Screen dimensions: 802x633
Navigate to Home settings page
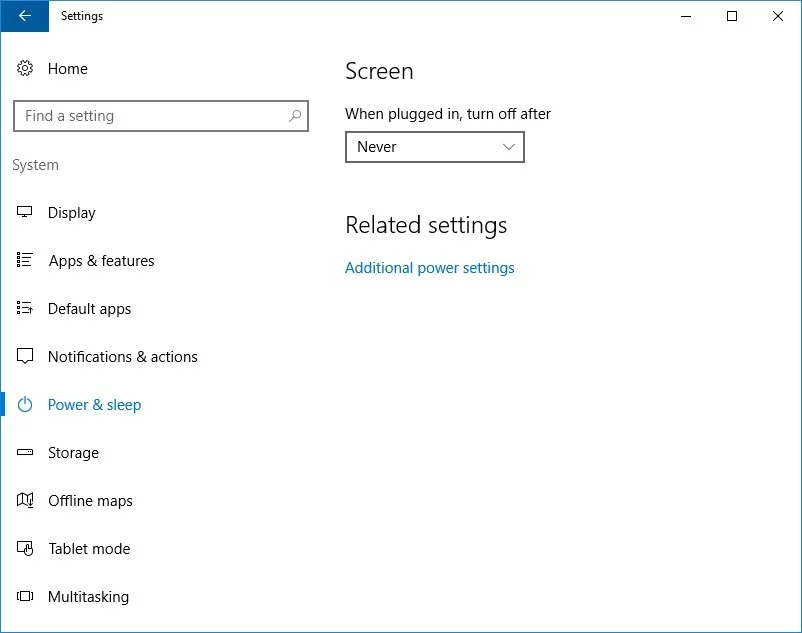(67, 68)
